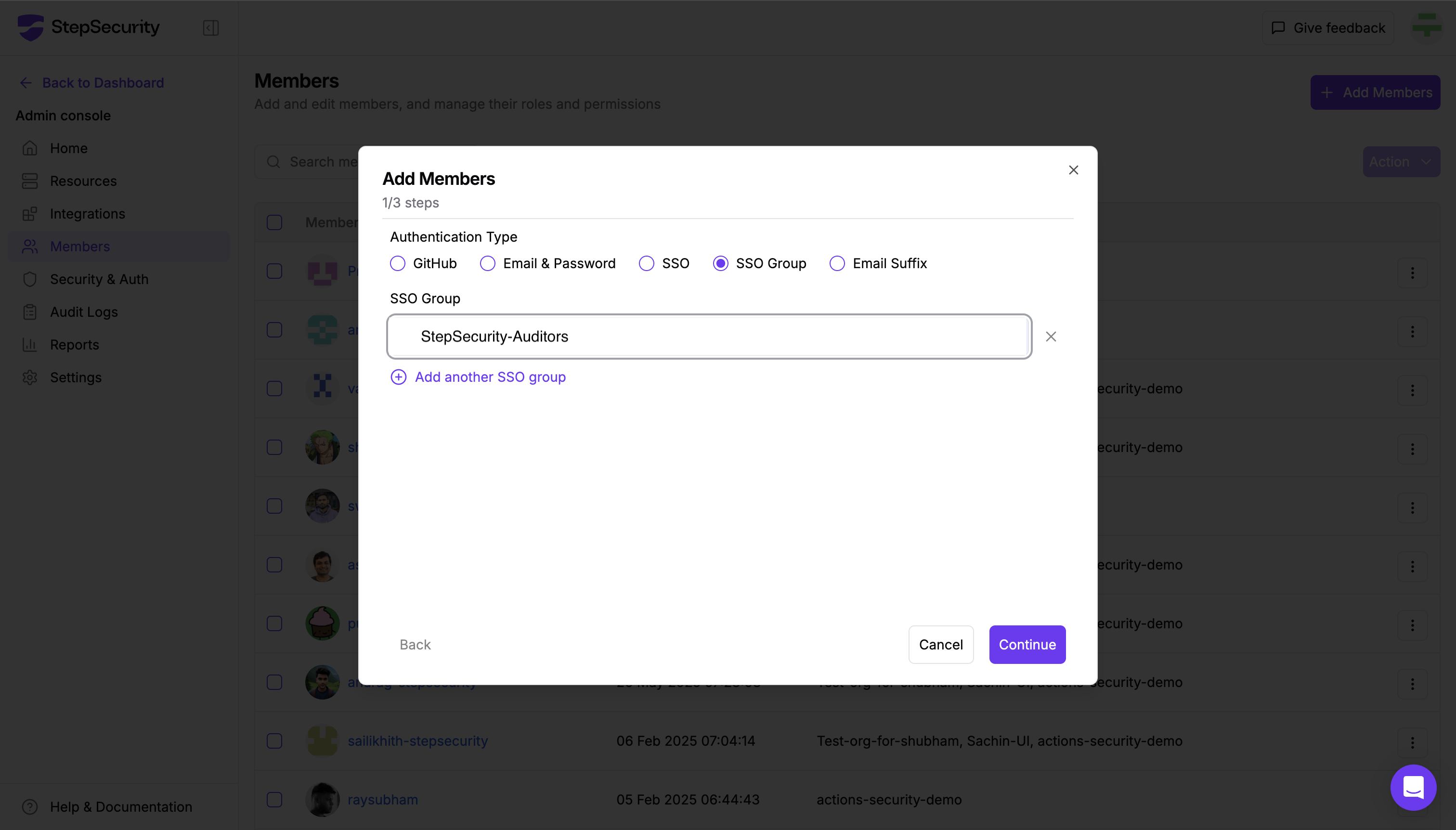Select the Email Suffix radio option
1456x830 pixels.
pos(837,263)
